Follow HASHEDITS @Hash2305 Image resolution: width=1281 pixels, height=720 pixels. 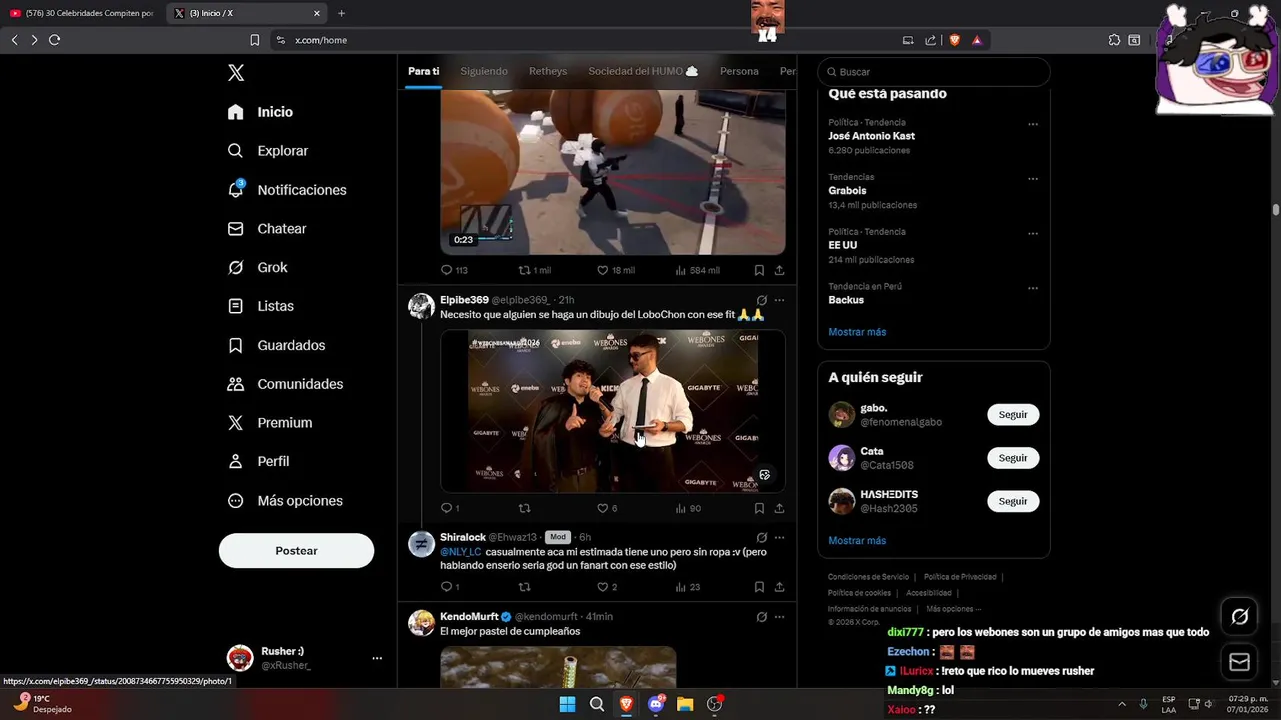pyautogui.click(x=1013, y=501)
